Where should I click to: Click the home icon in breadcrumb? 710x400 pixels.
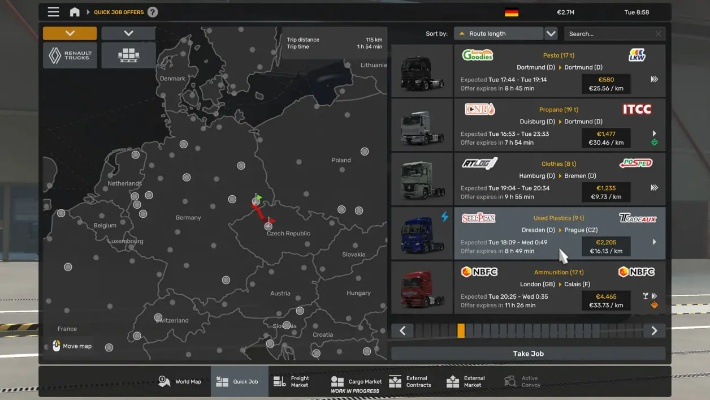click(75, 12)
